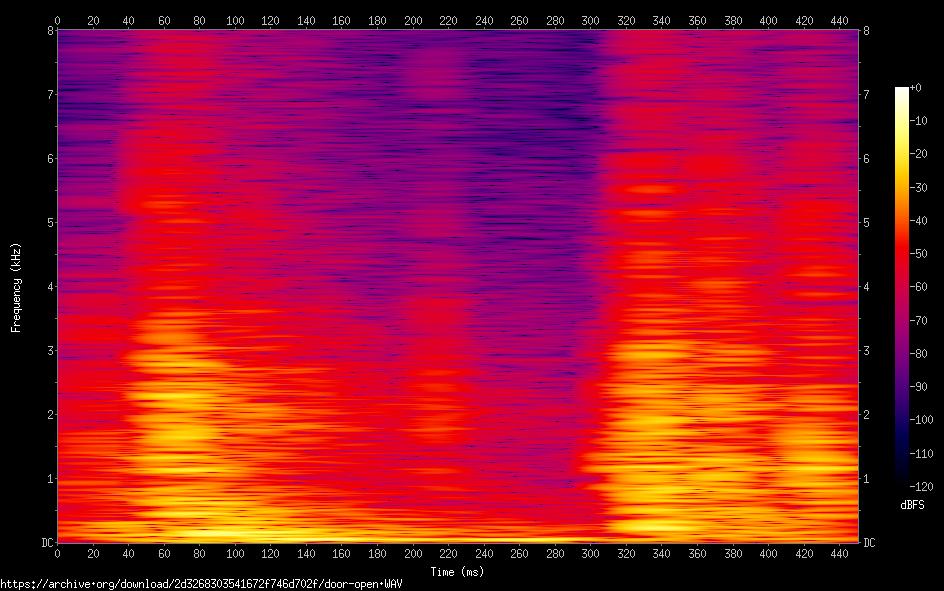Click the DC label on left axis
The height and width of the screenshot is (591, 944).
(46, 542)
